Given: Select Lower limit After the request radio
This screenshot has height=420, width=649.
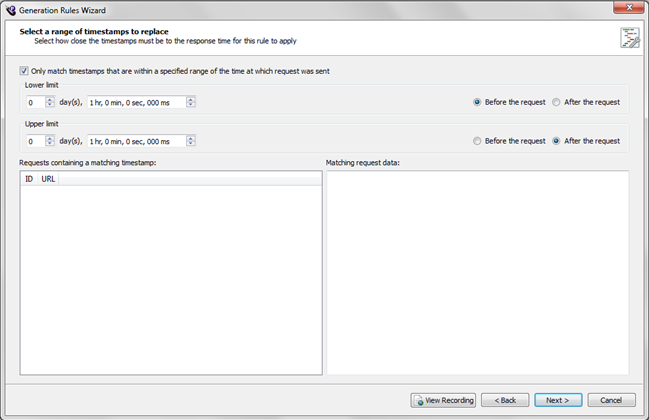Looking at the screenshot, I should (556, 102).
